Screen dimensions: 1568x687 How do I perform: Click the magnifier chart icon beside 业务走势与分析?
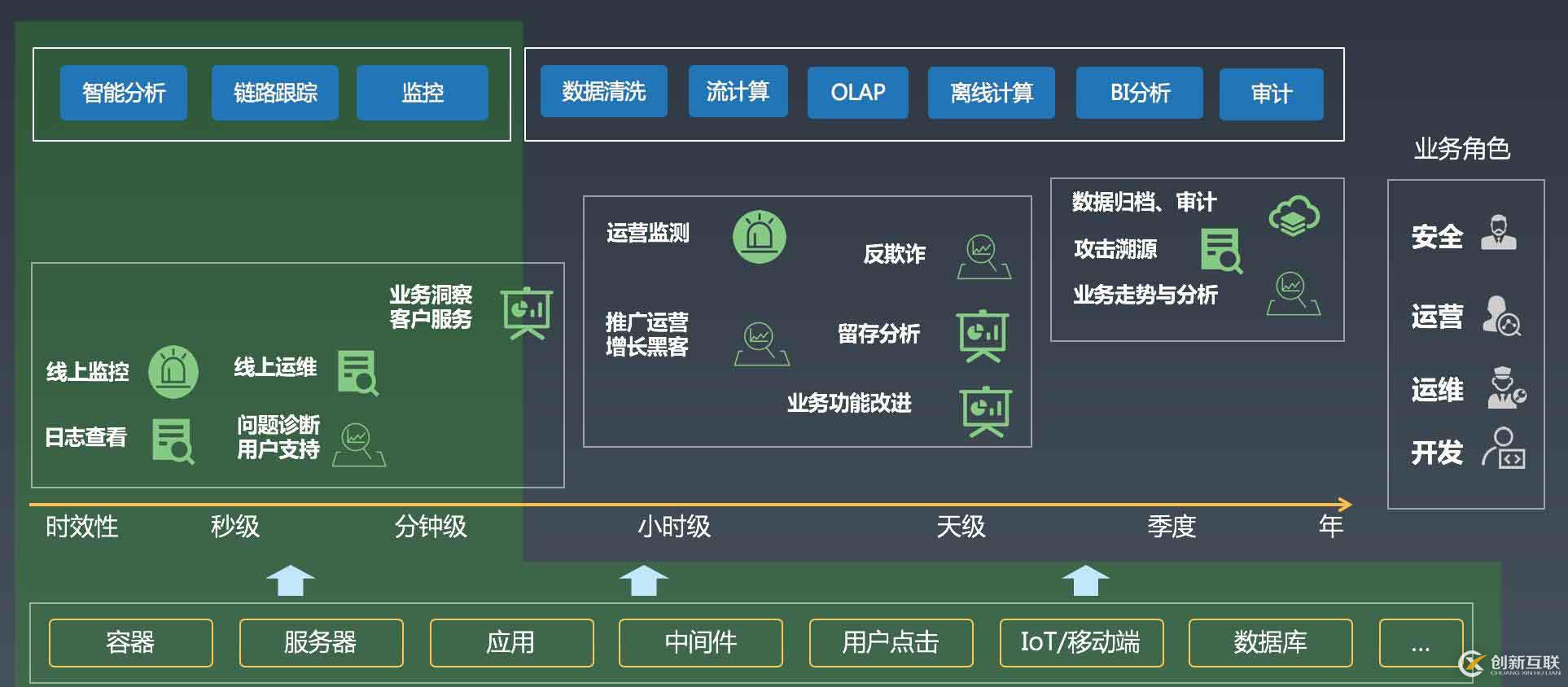pos(1293,294)
